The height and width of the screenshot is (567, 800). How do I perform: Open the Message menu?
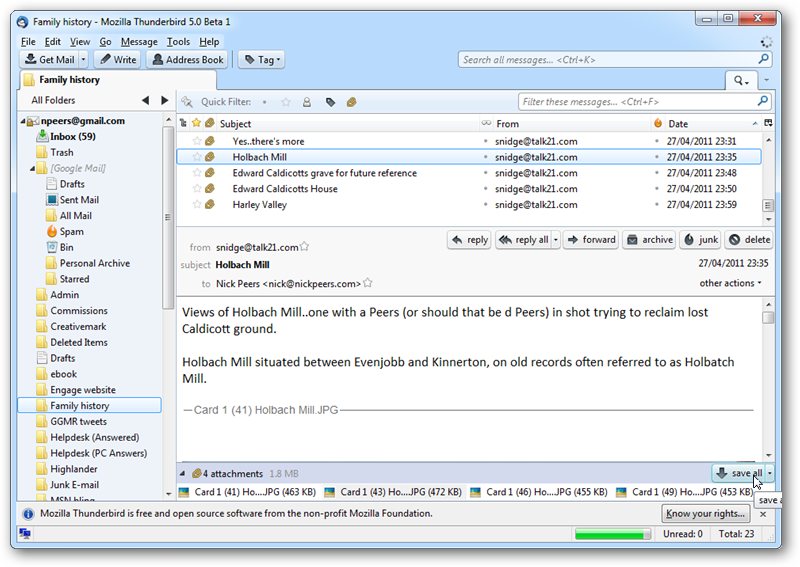click(x=139, y=42)
